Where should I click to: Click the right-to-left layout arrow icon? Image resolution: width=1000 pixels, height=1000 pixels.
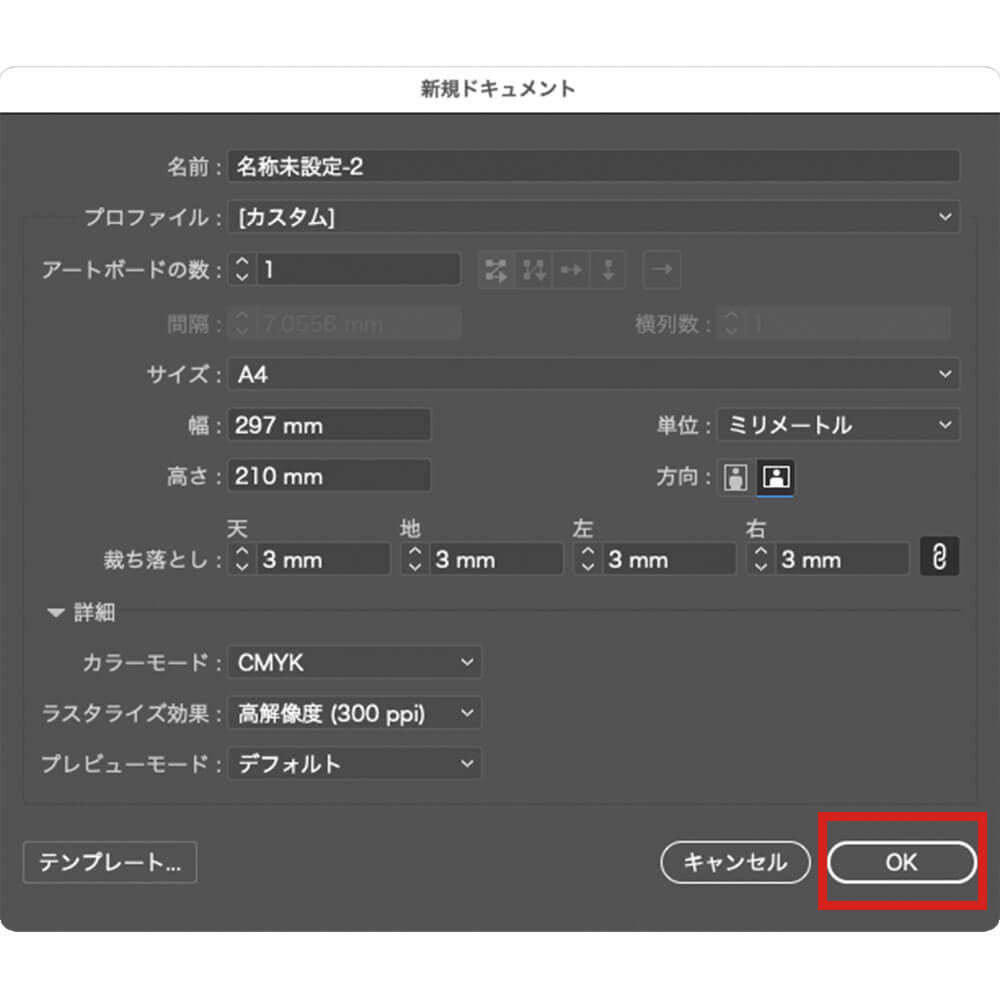pos(661,269)
